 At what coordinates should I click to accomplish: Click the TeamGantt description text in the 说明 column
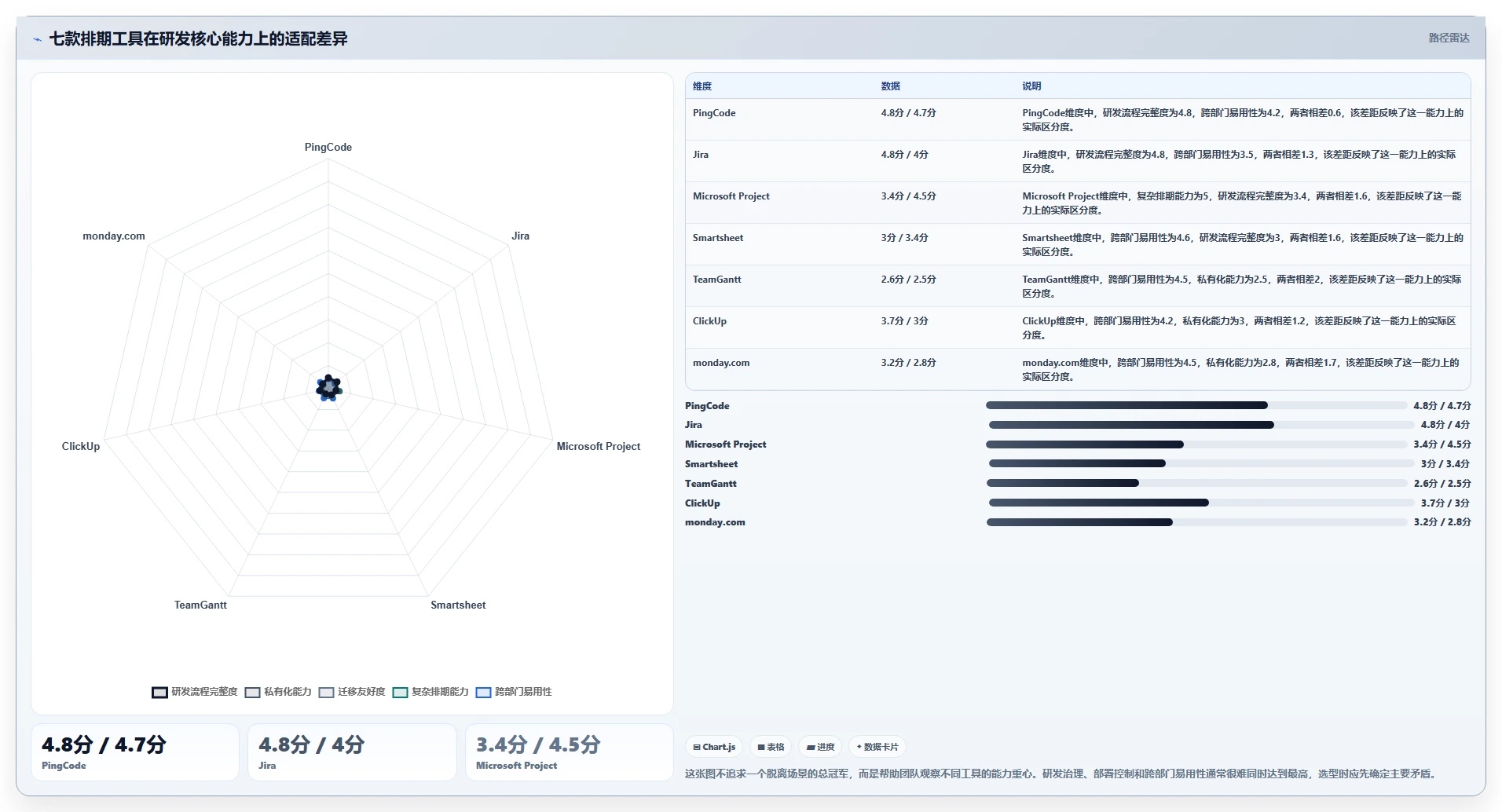coord(1241,287)
